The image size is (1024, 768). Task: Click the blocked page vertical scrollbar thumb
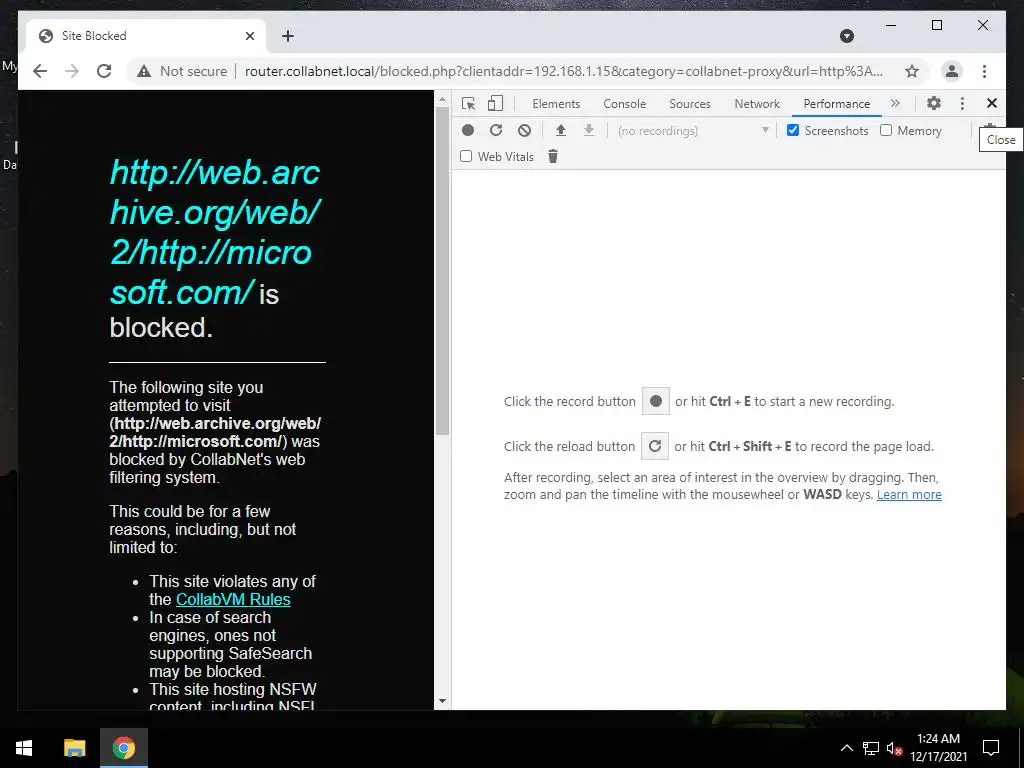pos(443,271)
